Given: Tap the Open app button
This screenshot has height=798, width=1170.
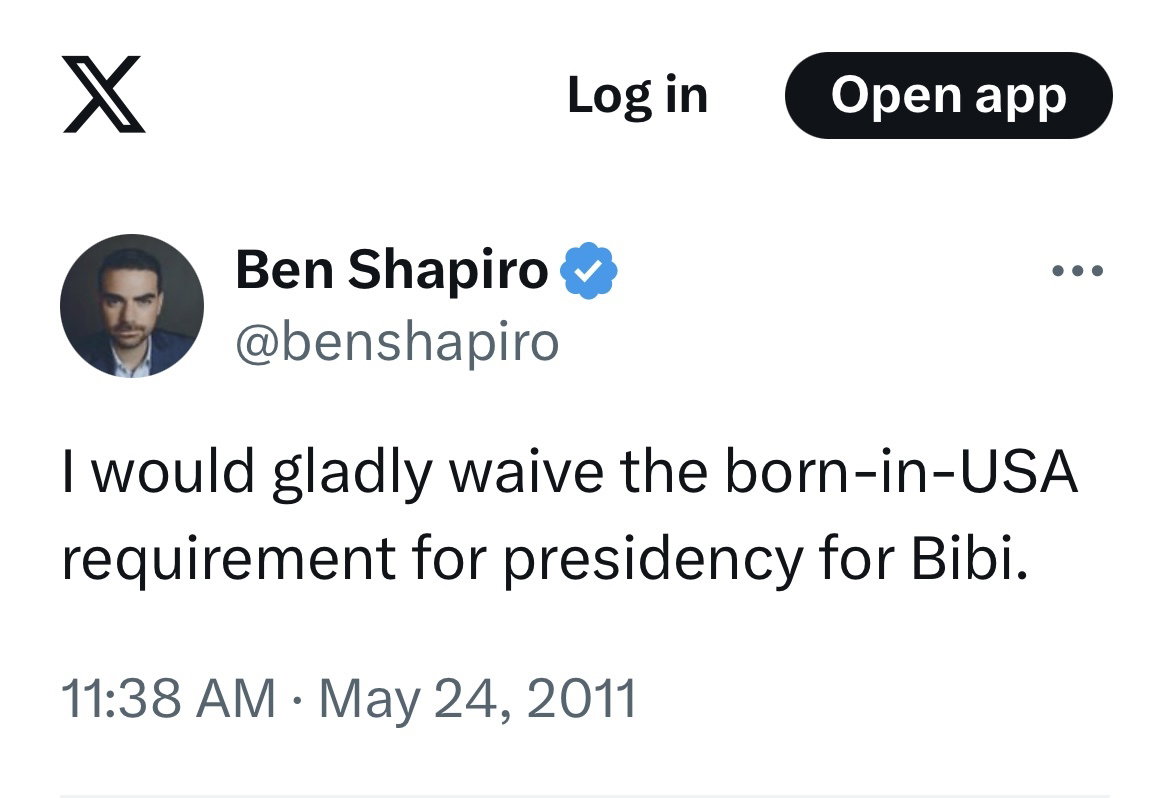Looking at the screenshot, I should coord(948,95).
